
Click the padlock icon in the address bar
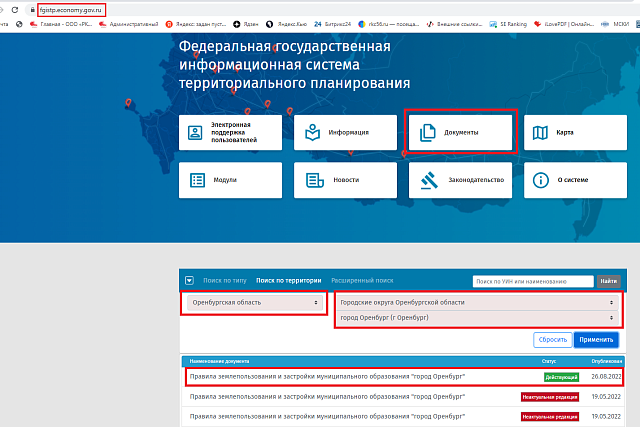(x=32, y=10)
